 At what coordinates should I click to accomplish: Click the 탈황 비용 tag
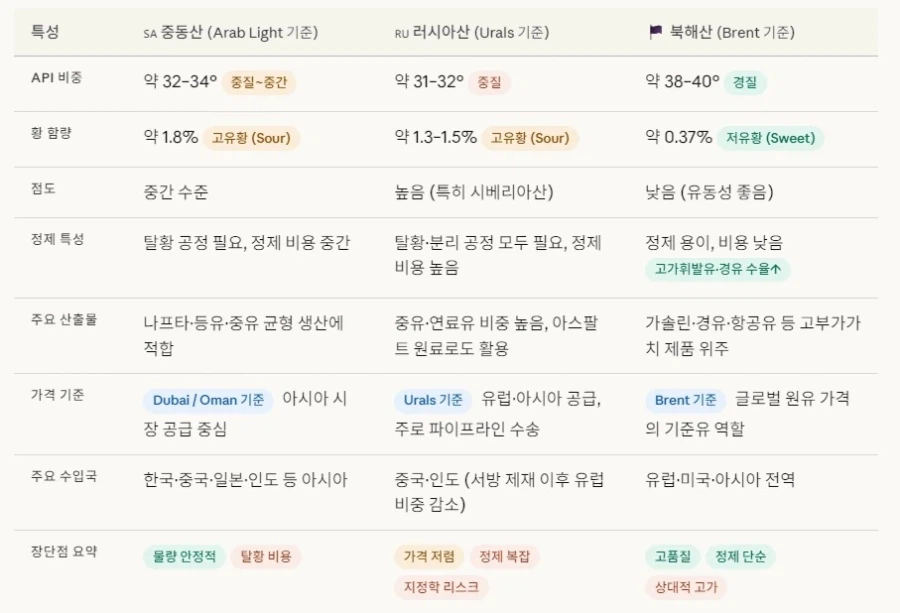point(265,557)
